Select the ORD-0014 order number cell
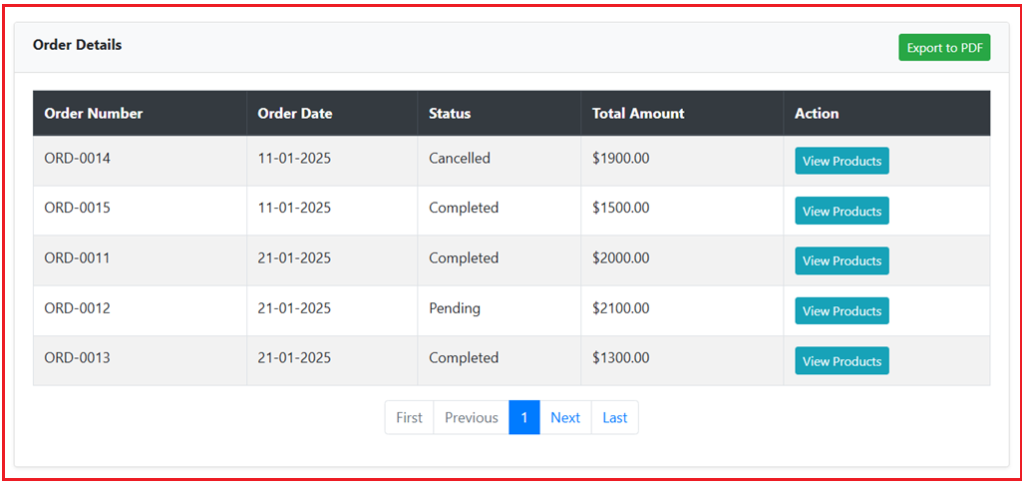 click(x=77, y=158)
